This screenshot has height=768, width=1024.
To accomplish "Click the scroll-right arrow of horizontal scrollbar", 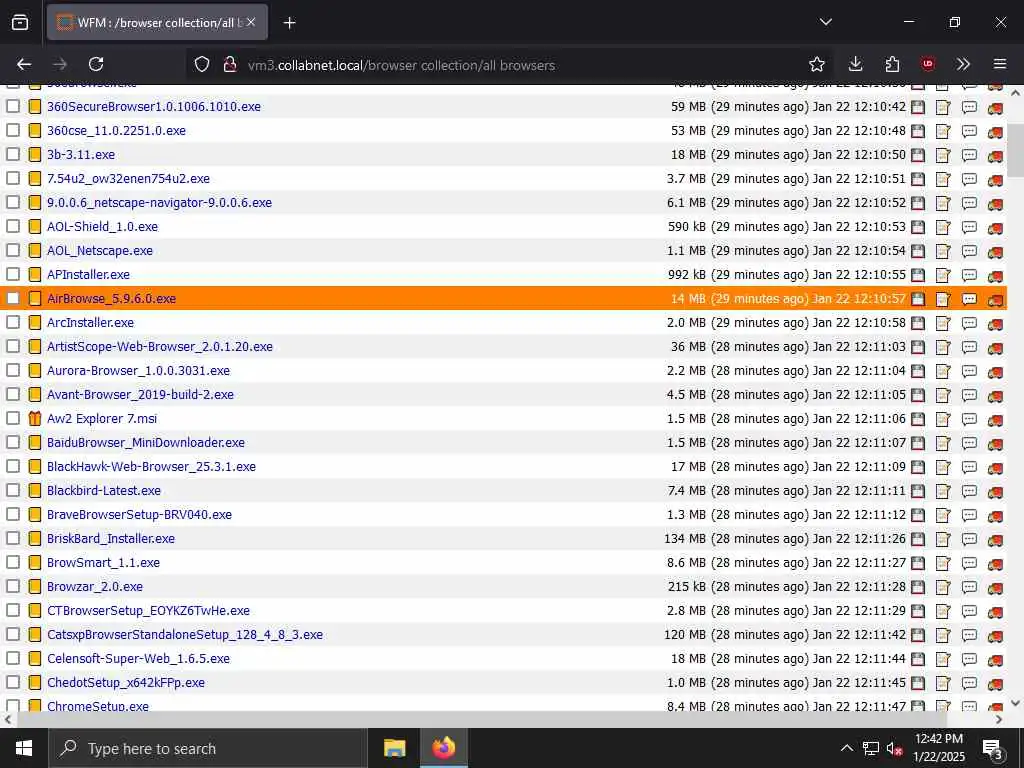I will coord(999,719).
